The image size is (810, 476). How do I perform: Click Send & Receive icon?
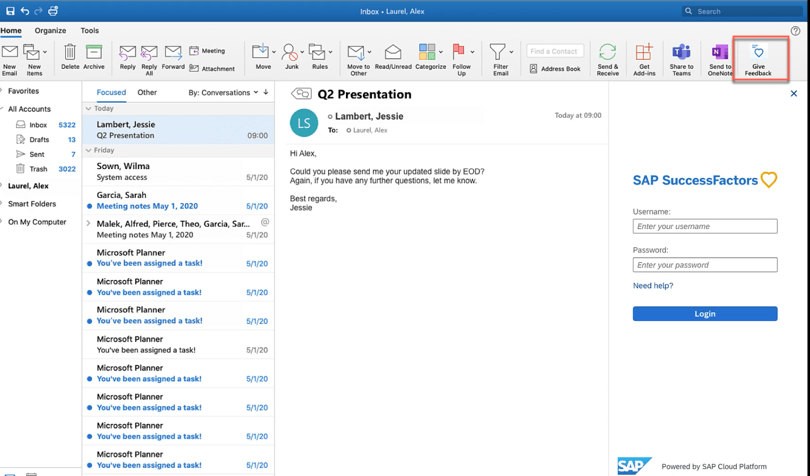[x=607, y=58]
